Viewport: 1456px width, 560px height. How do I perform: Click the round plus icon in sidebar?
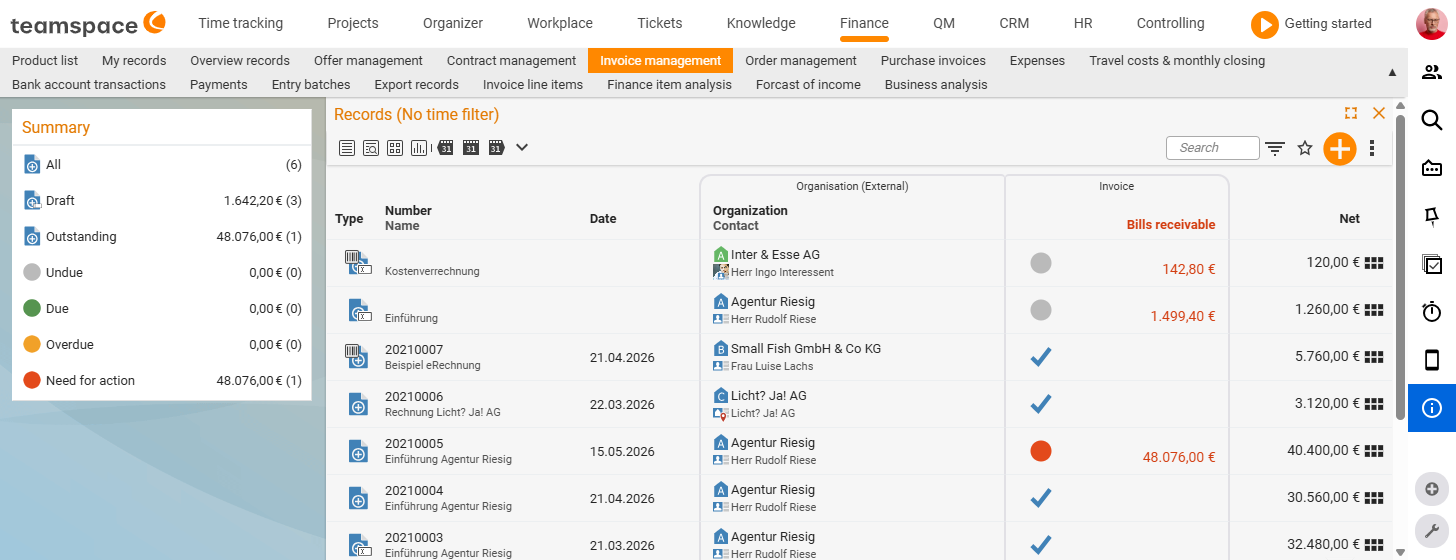(x=1432, y=489)
